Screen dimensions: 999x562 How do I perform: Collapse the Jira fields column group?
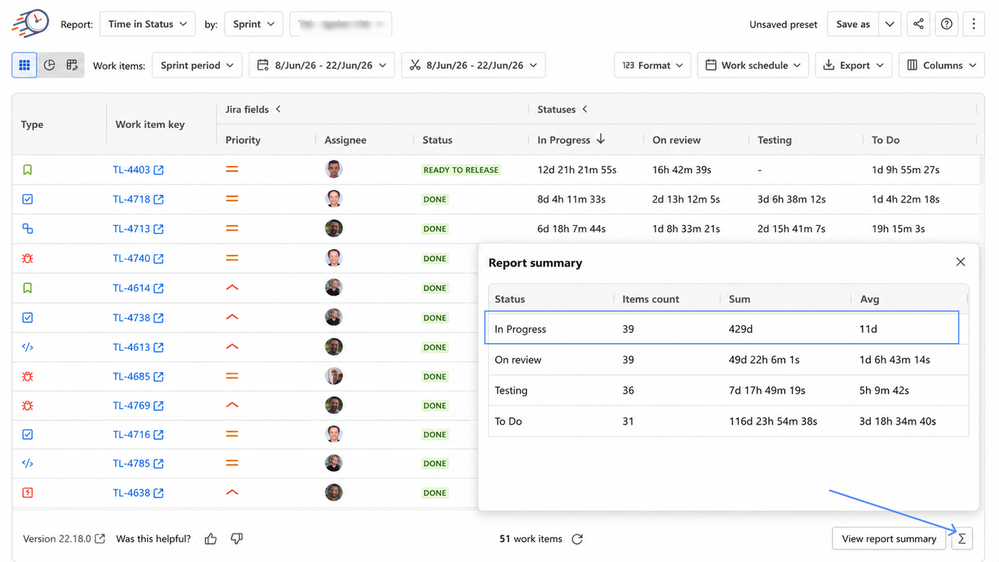tap(278, 109)
